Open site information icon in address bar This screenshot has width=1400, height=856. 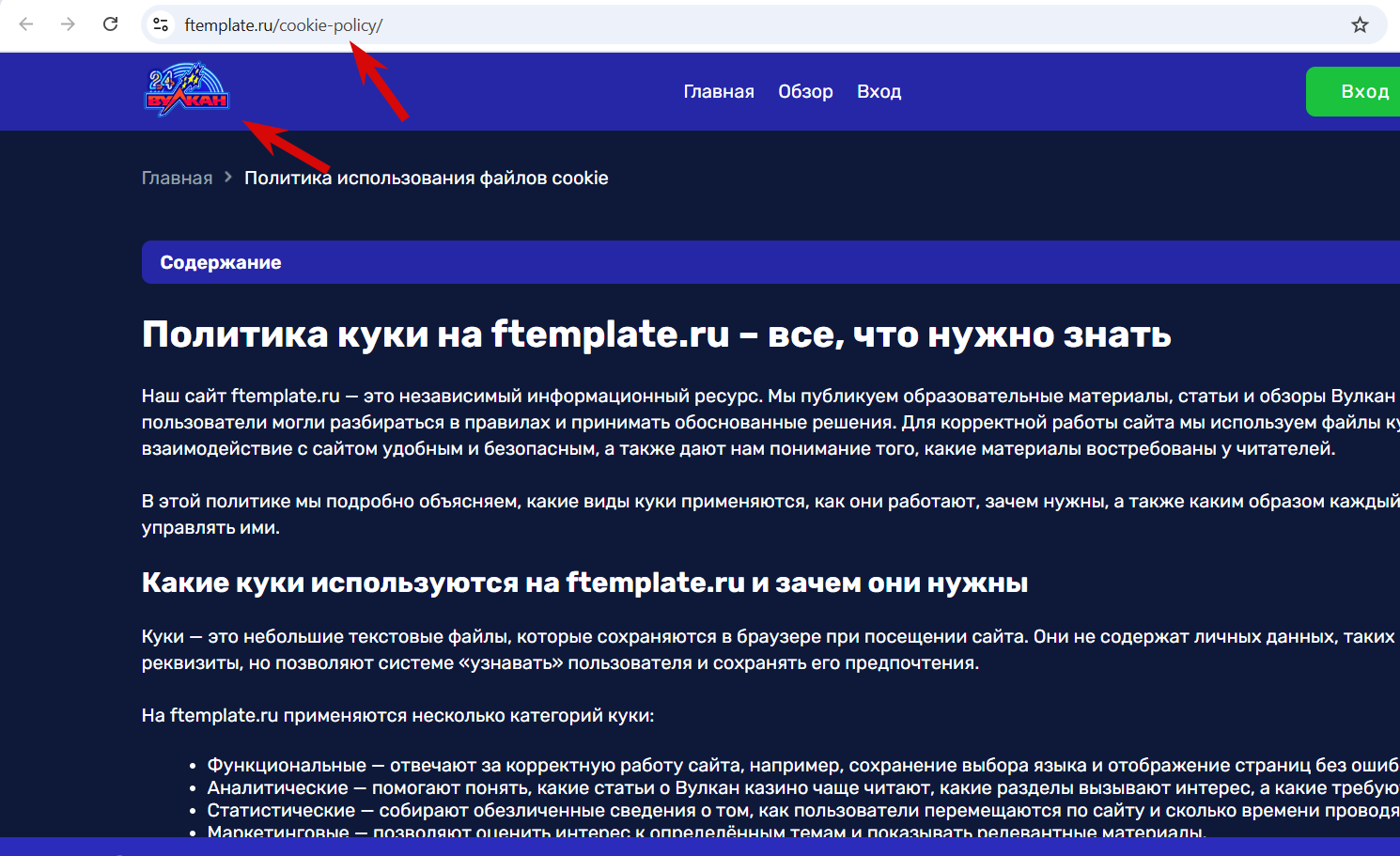pos(162,25)
